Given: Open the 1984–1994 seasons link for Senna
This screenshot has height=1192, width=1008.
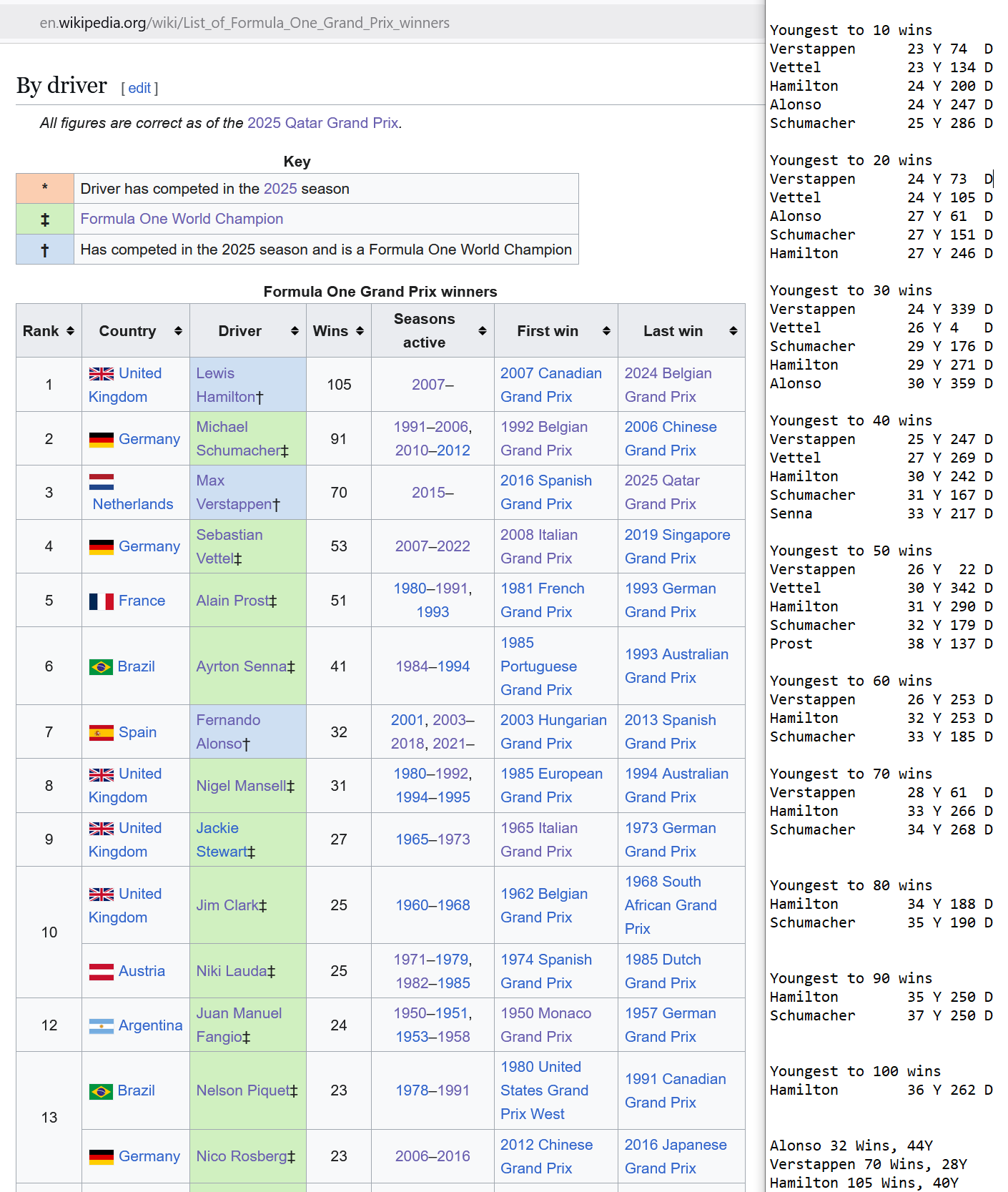Looking at the screenshot, I should pyautogui.click(x=433, y=666).
